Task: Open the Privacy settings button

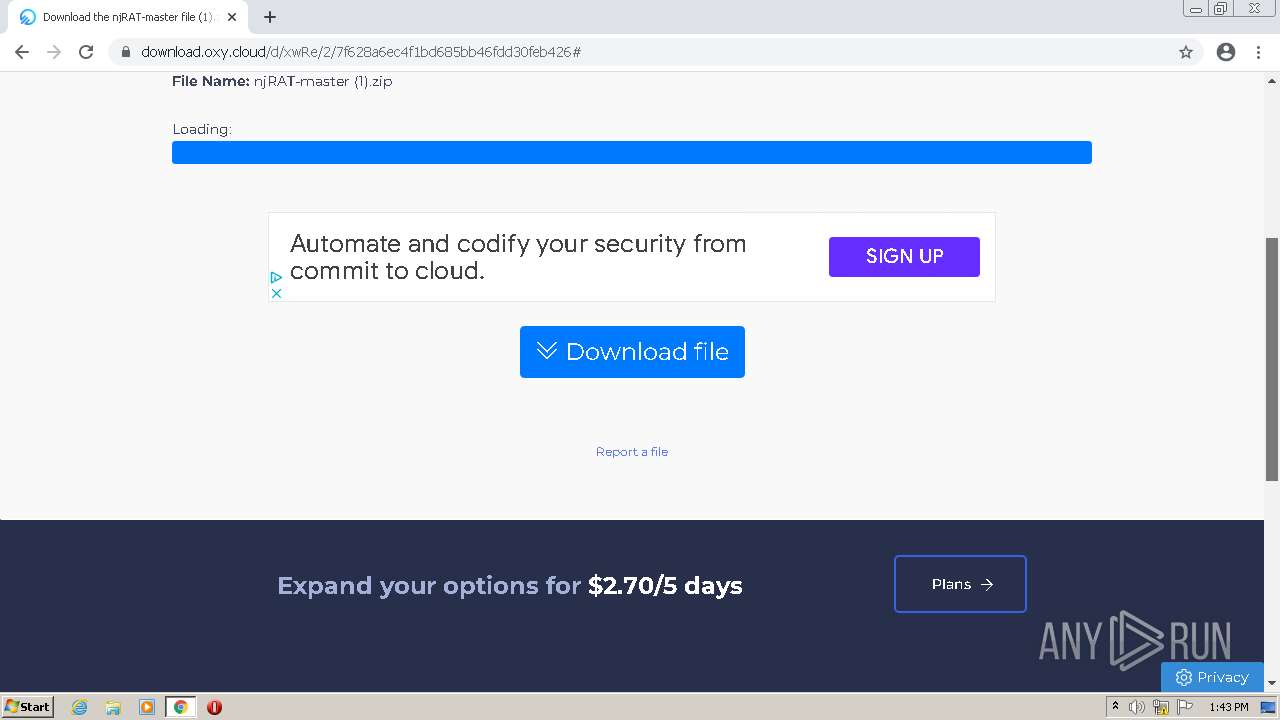Action: (x=1212, y=677)
